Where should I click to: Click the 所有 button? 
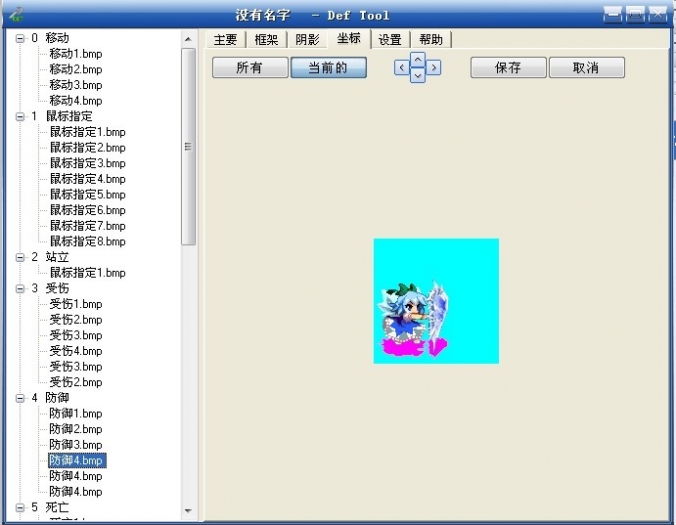pos(250,68)
